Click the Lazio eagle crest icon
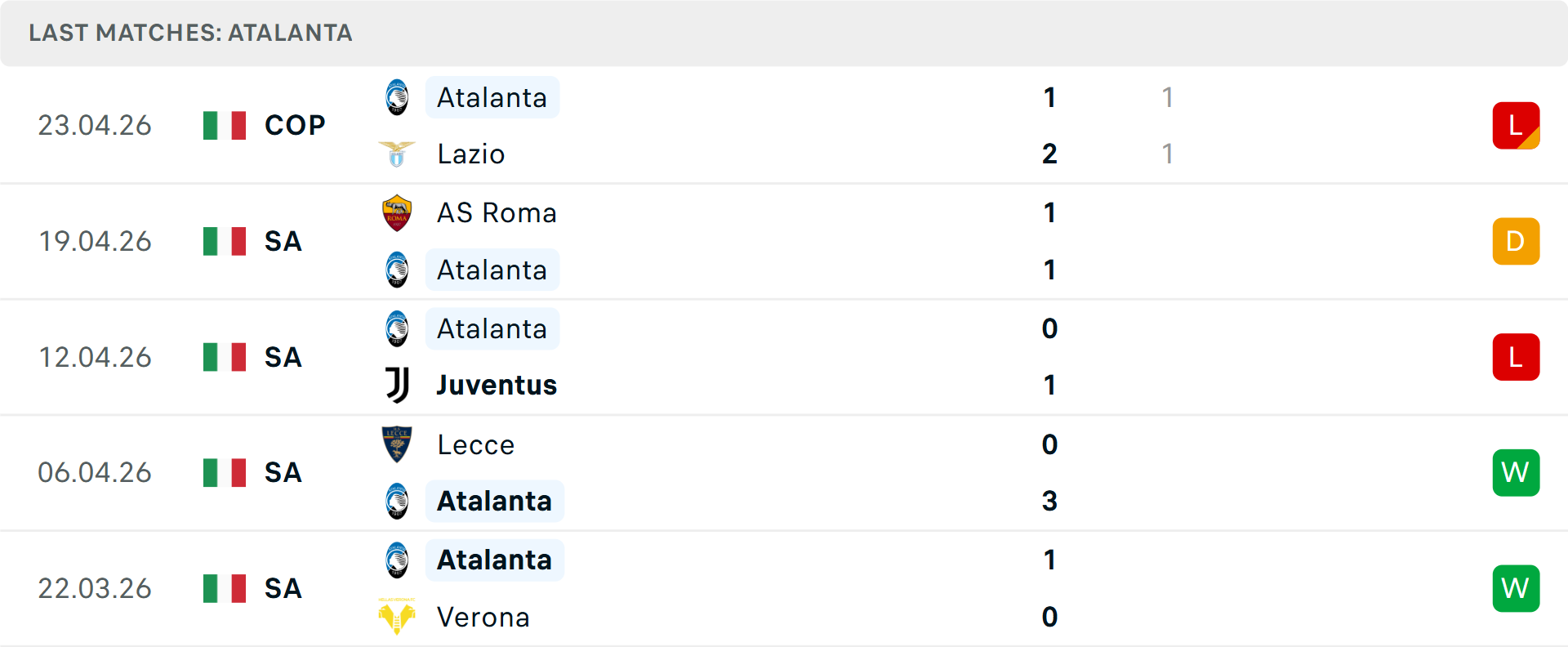This screenshot has width=1568, height=647. (x=397, y=154)
